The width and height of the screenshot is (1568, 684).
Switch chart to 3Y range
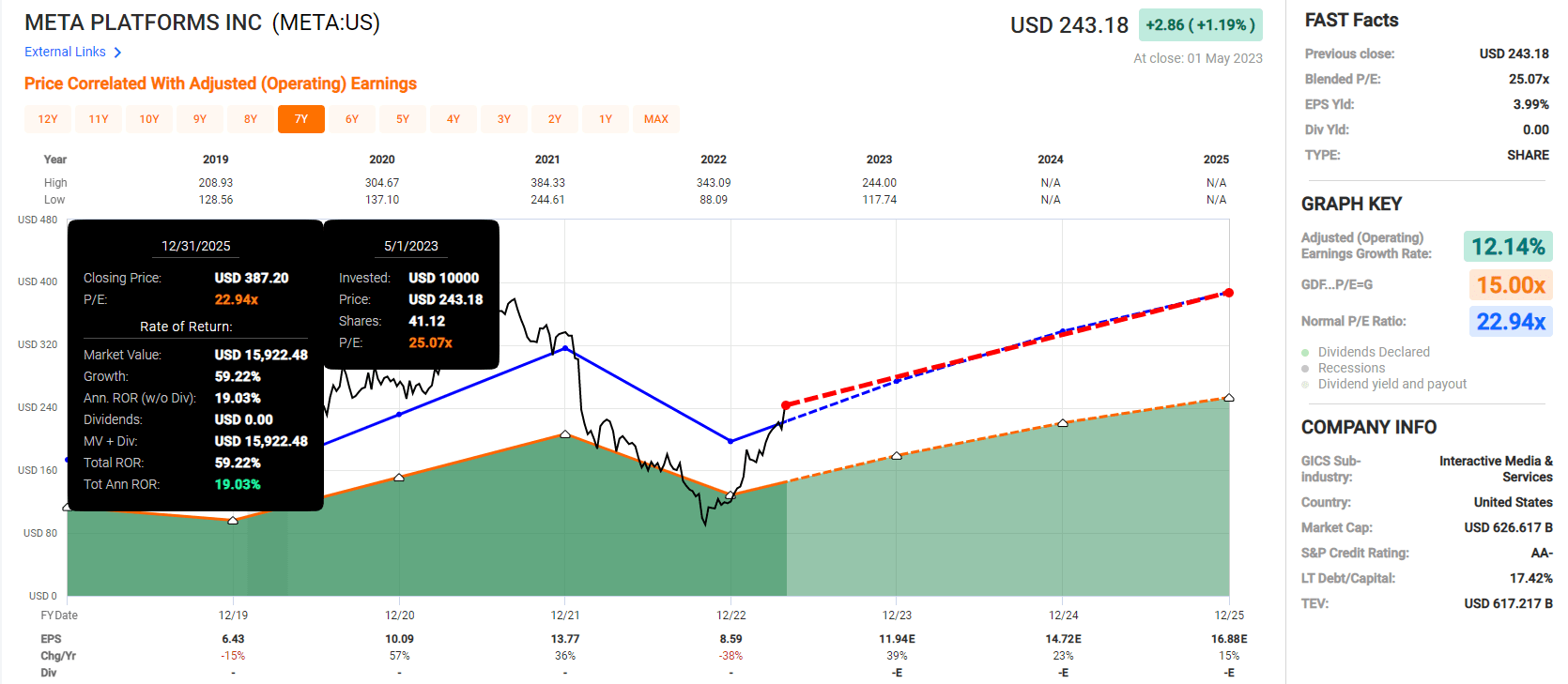point(504,119)
